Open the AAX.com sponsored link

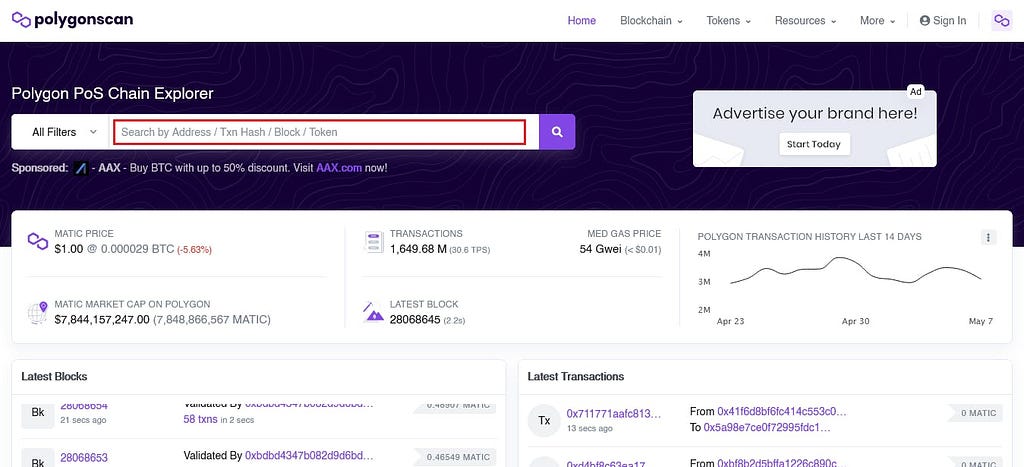click(x=338, y=168)
